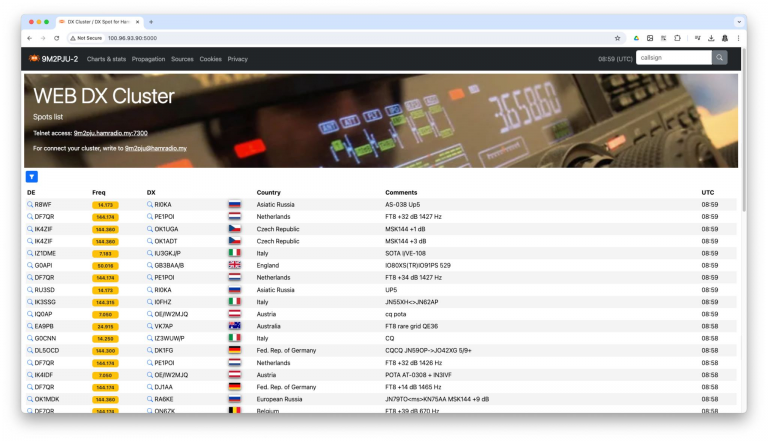768x441 pixels.
Task: Click the Australia flag icon
Action: tap(235, 326)
